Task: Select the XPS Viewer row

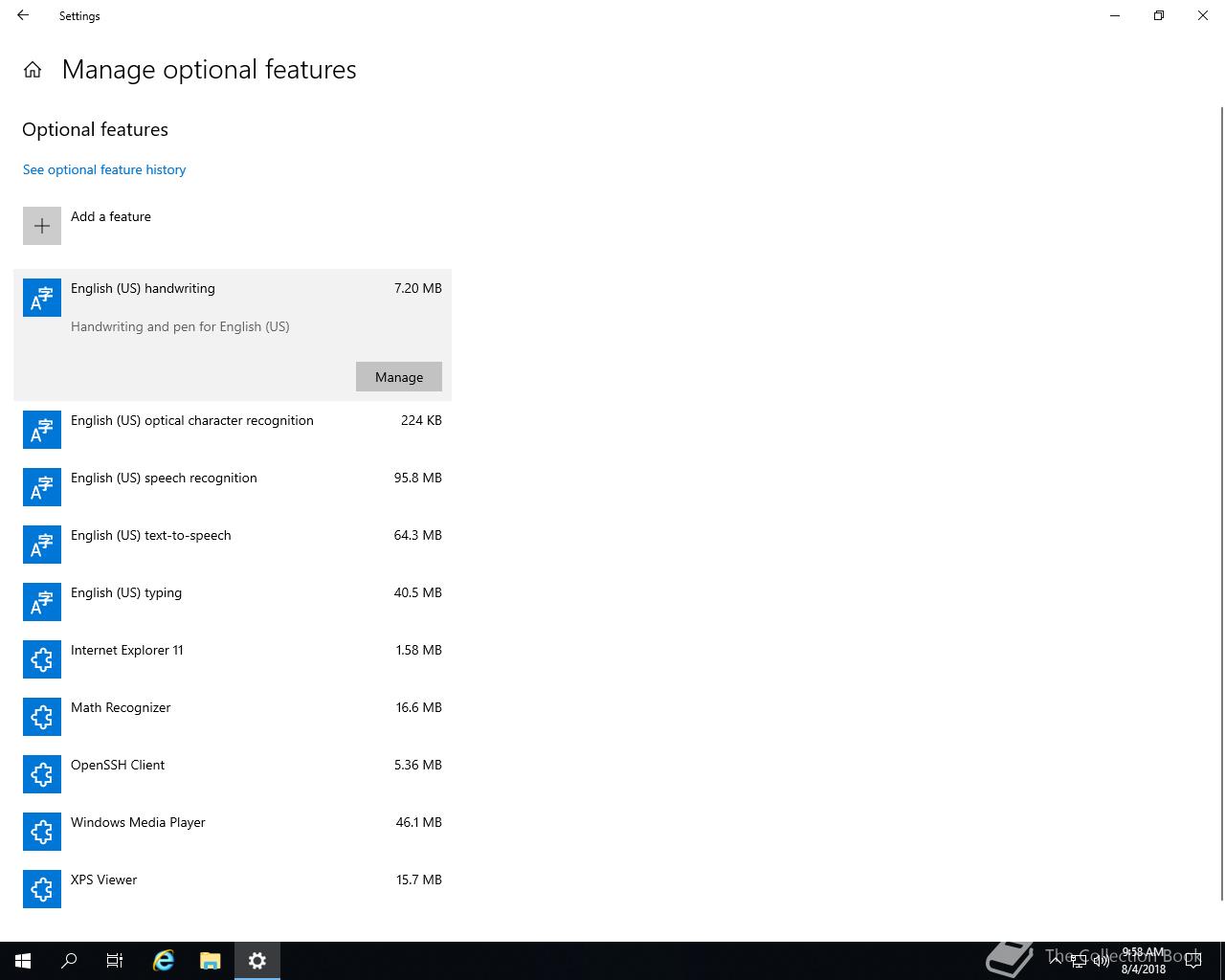Action: (x=233, y=889)
